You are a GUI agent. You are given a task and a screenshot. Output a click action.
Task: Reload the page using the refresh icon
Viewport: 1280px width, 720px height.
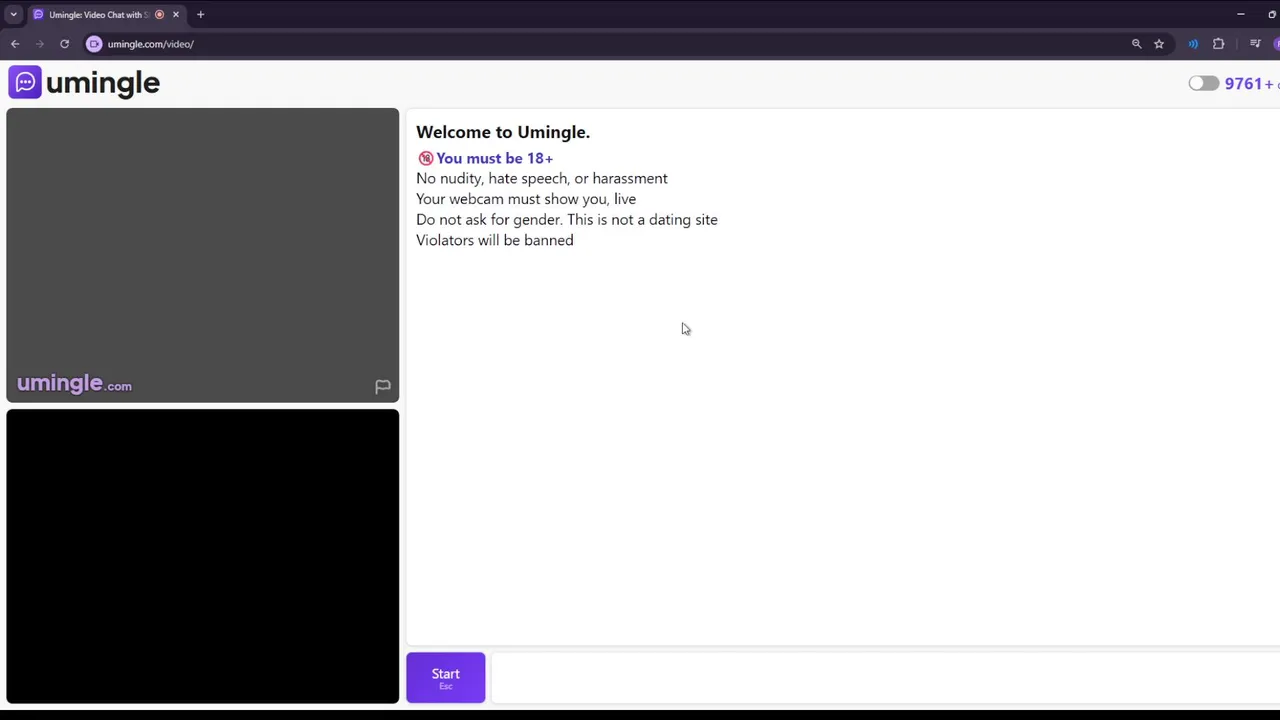click(64, 44)
